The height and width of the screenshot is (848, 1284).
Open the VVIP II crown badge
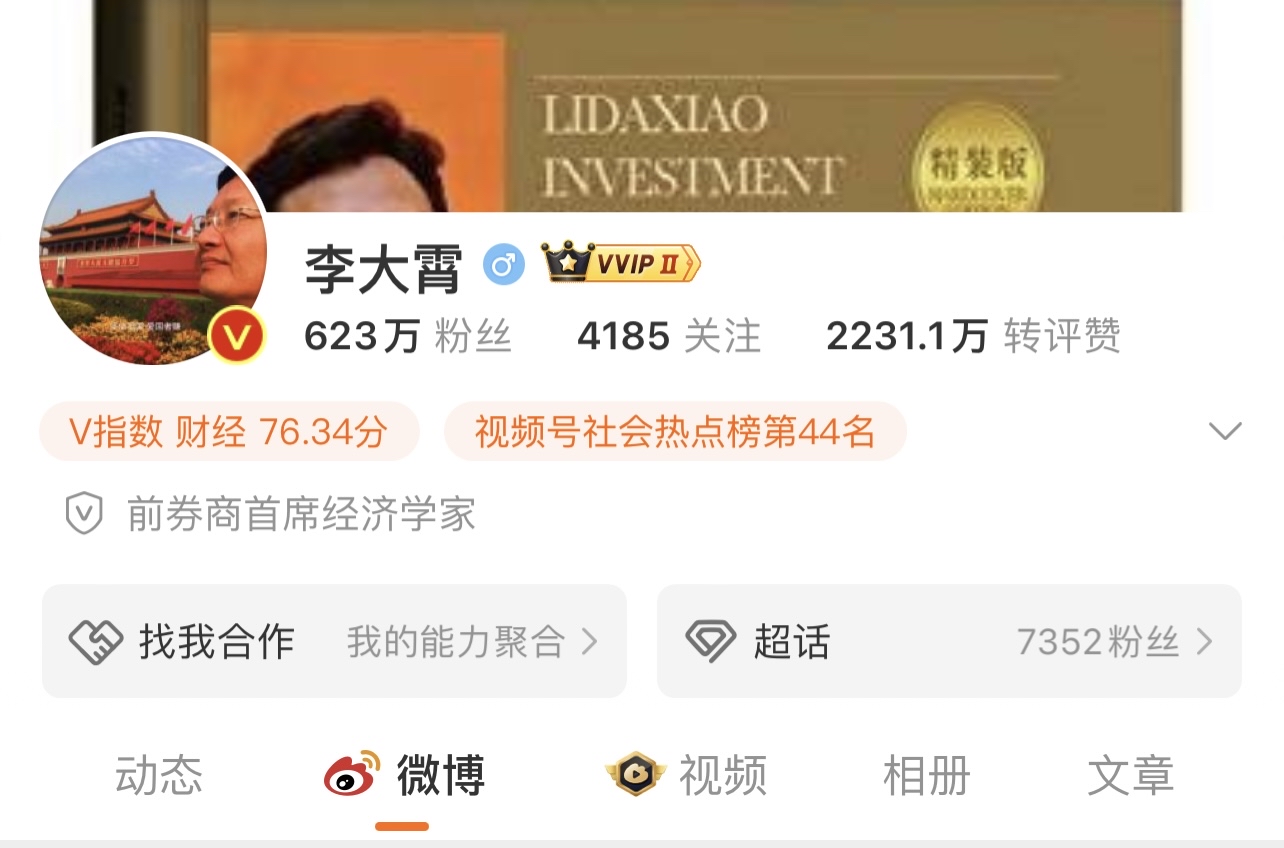(x=621, y=263)
